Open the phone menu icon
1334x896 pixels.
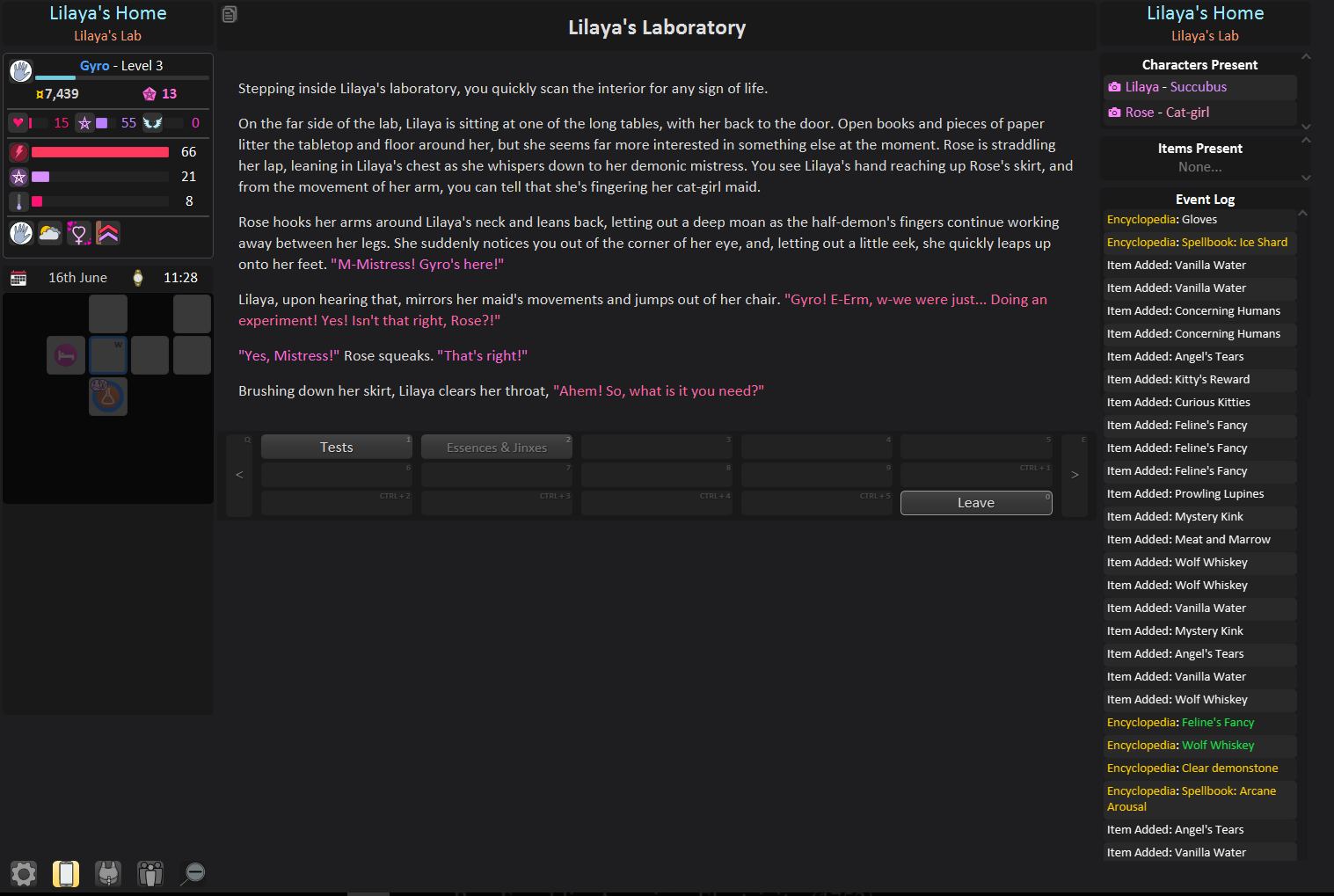tap(66, 873)
